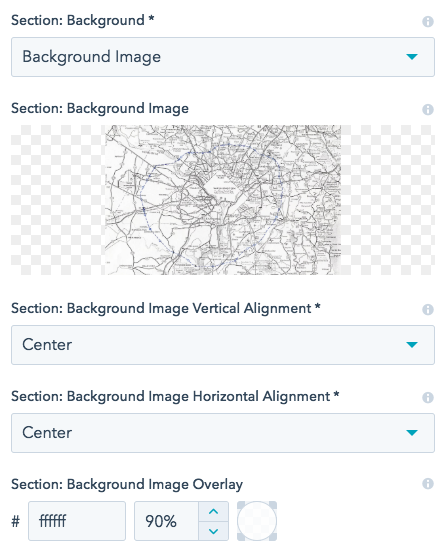Click info icon next to Vertical Alignment

428,310
